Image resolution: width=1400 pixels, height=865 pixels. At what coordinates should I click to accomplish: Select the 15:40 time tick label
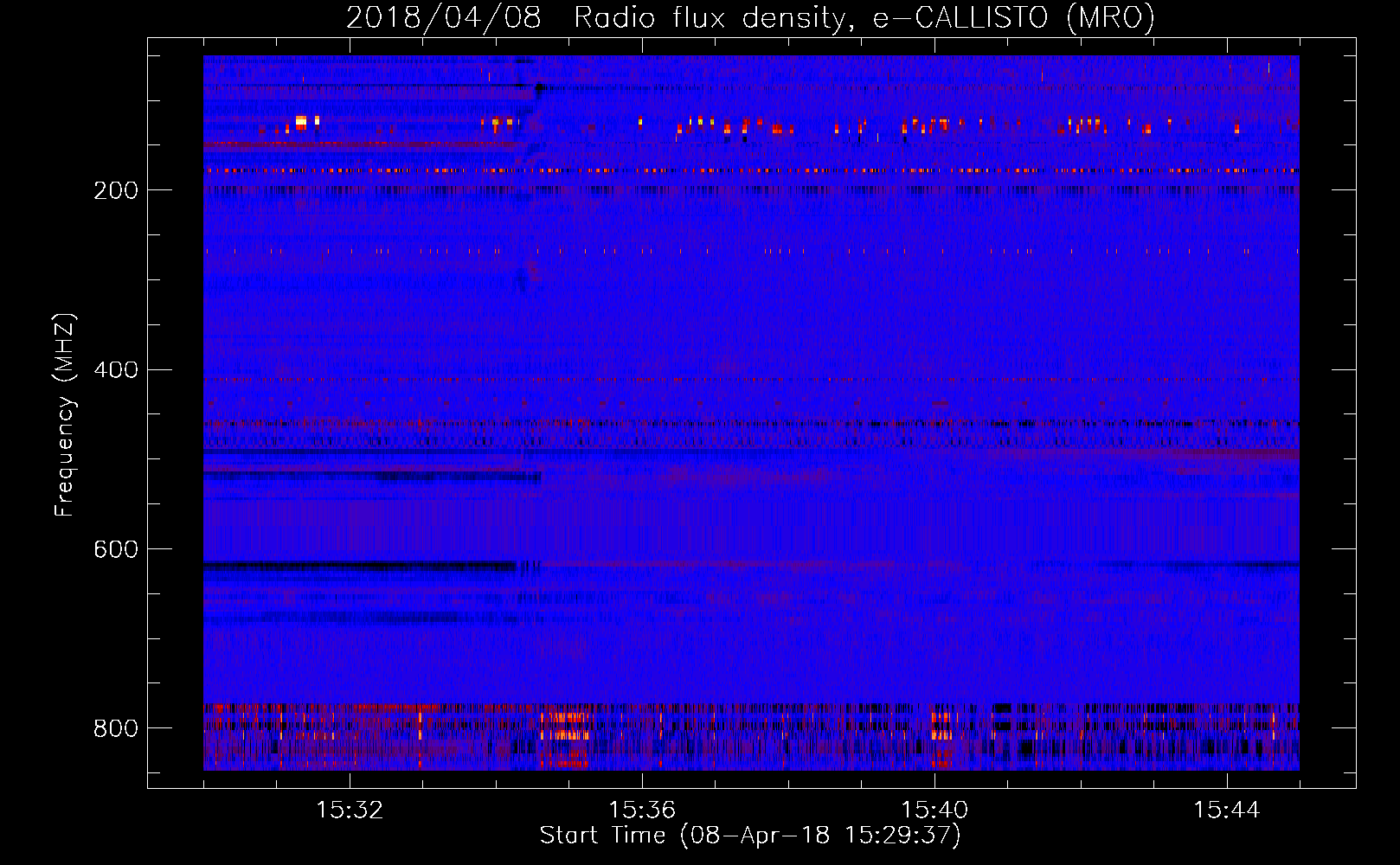coord(934,811)
